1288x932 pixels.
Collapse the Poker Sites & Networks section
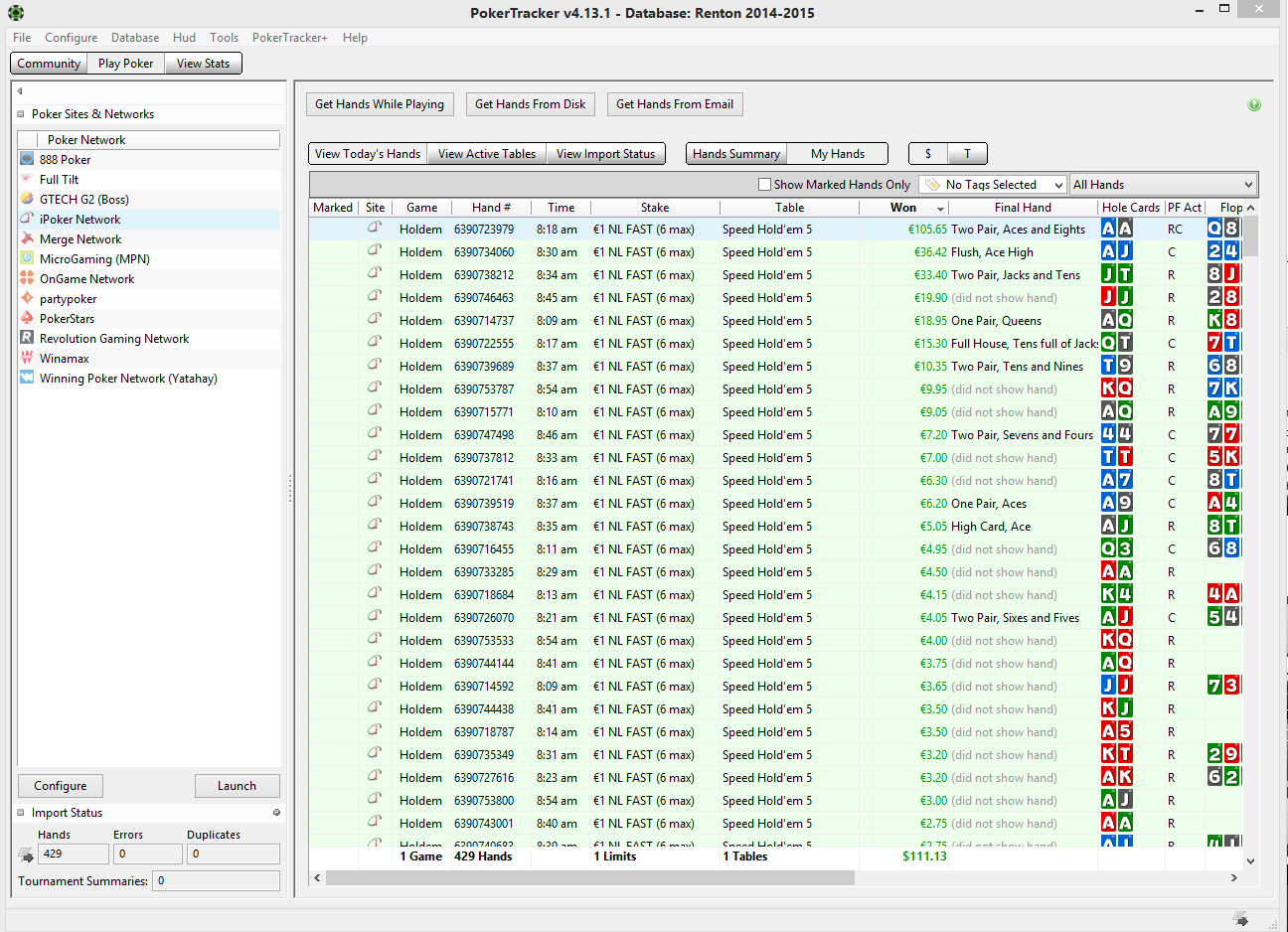click(x=21, y=114)
